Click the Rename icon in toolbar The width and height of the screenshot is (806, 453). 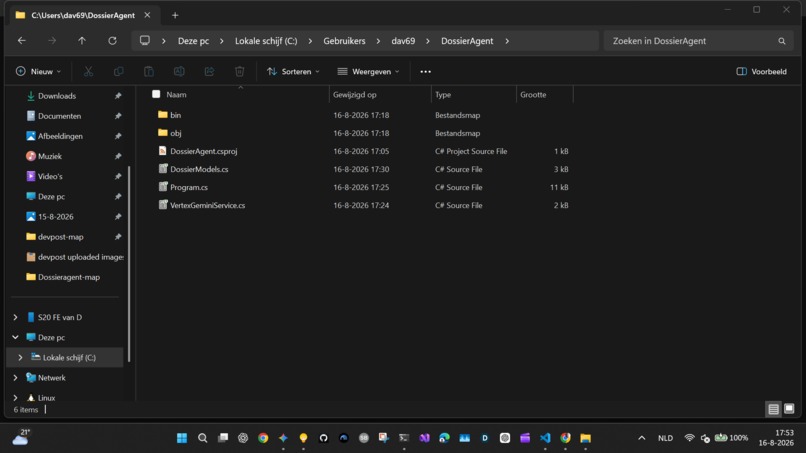[x=179, y=71]
